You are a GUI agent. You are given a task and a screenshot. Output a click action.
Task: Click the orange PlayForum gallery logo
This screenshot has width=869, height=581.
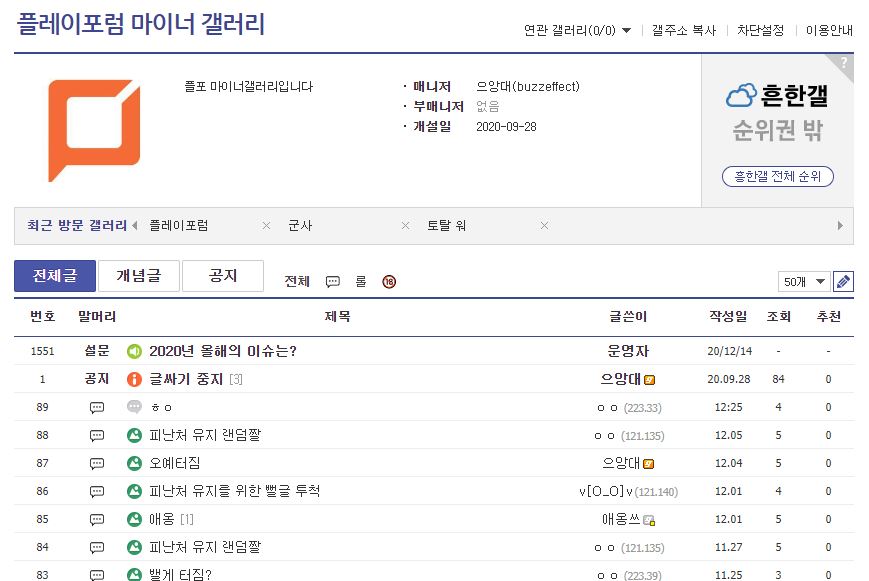(95, 130)
